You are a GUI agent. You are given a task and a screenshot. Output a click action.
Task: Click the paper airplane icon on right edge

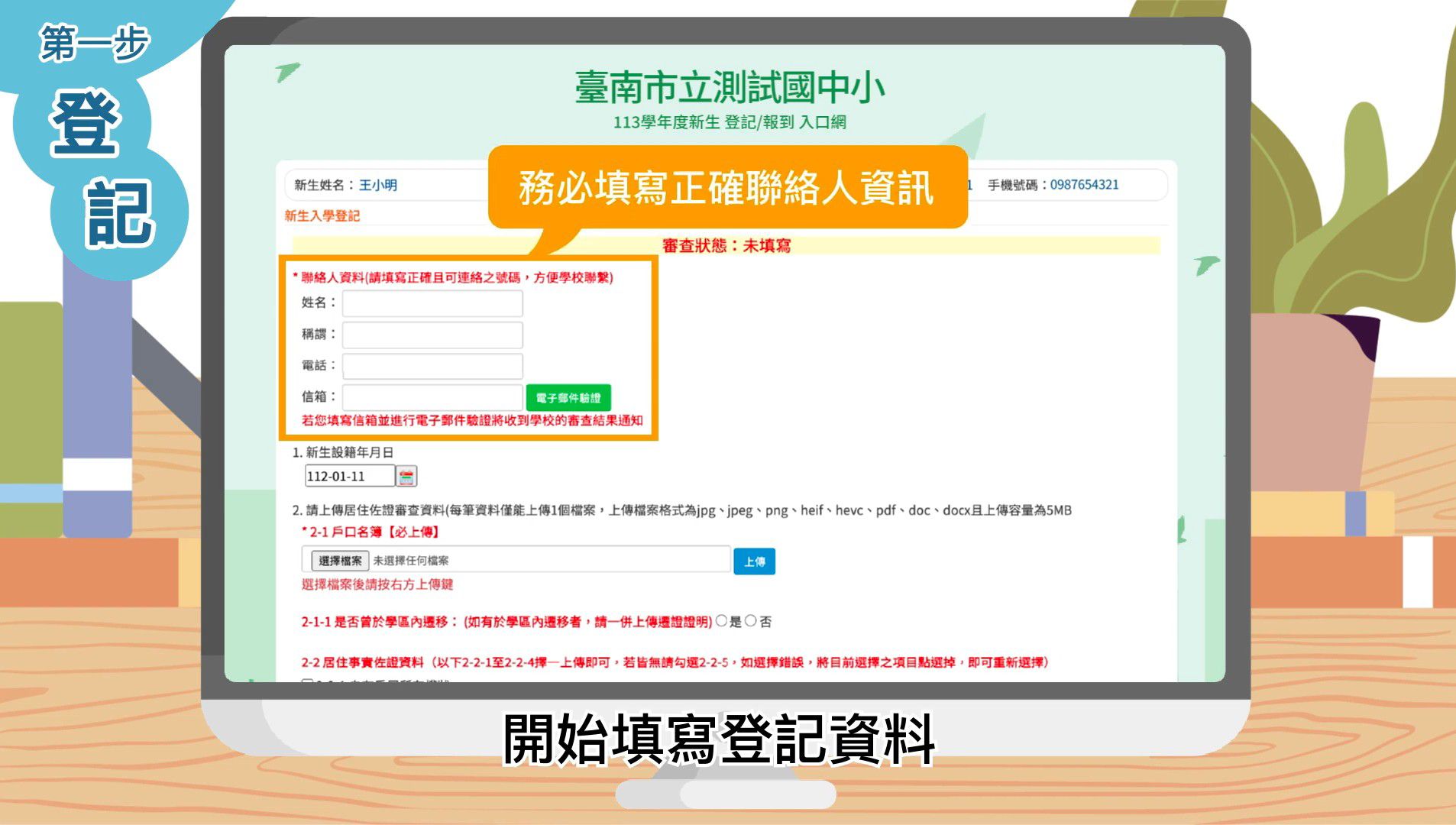coord(1206,265)
